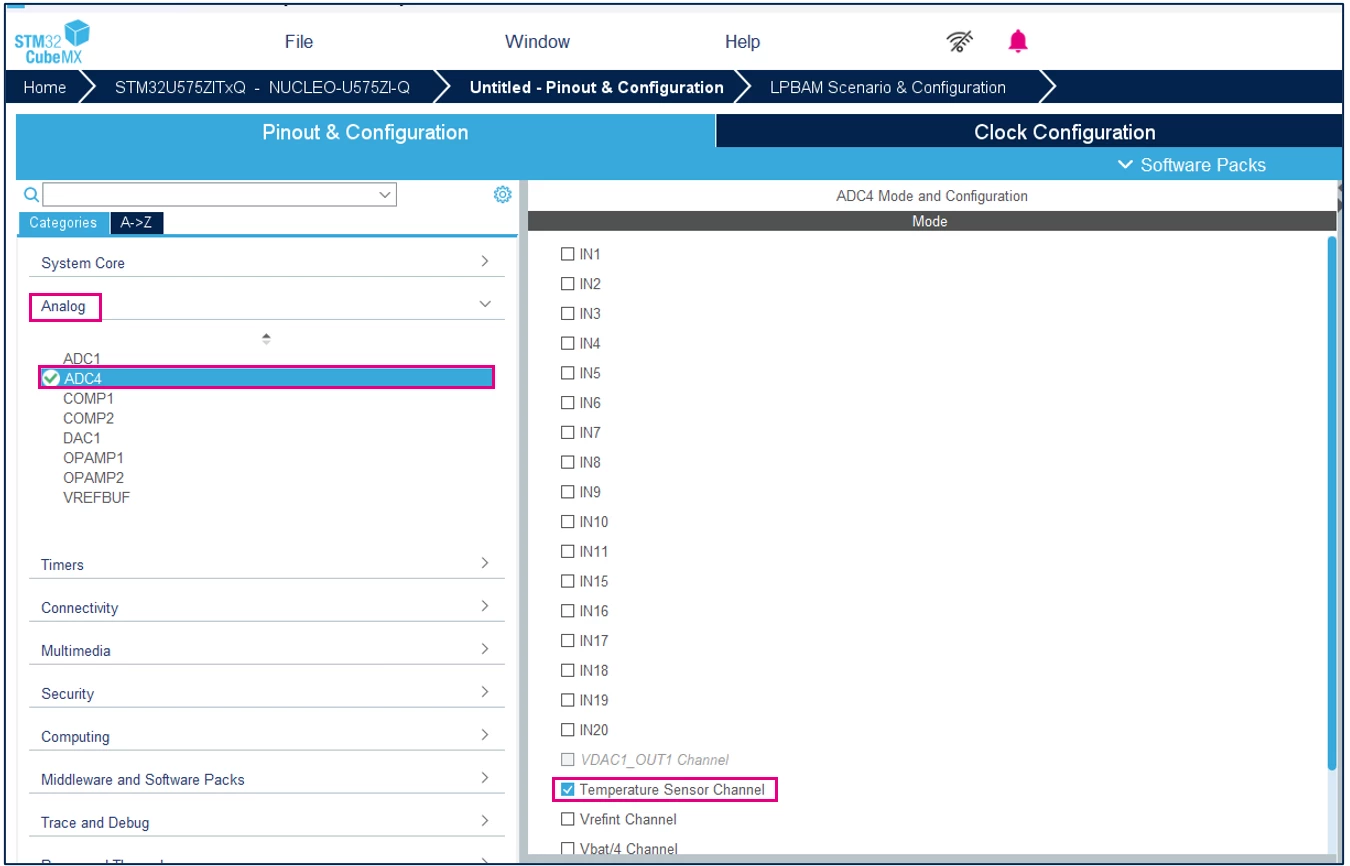Select the A->Z tab

pos(136,223)
